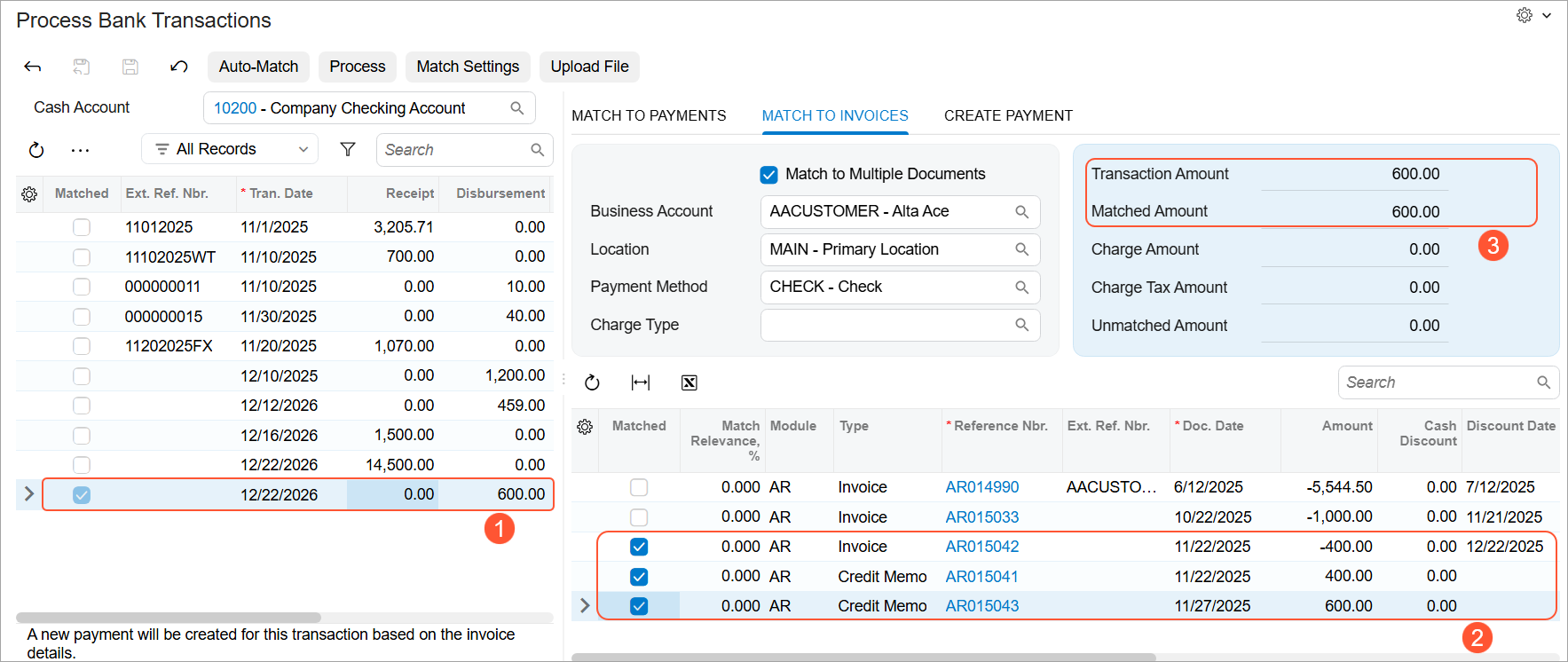
Task: Click the undo icon in toolbar
Action: (178, 67)
